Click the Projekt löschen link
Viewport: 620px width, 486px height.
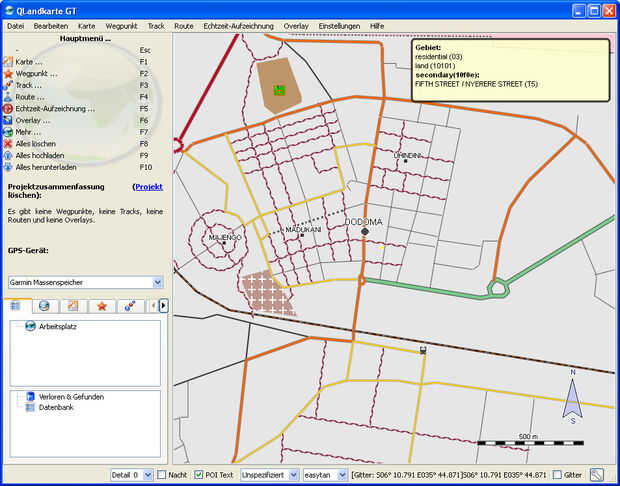pyautogui.click(x=147, y=187)
